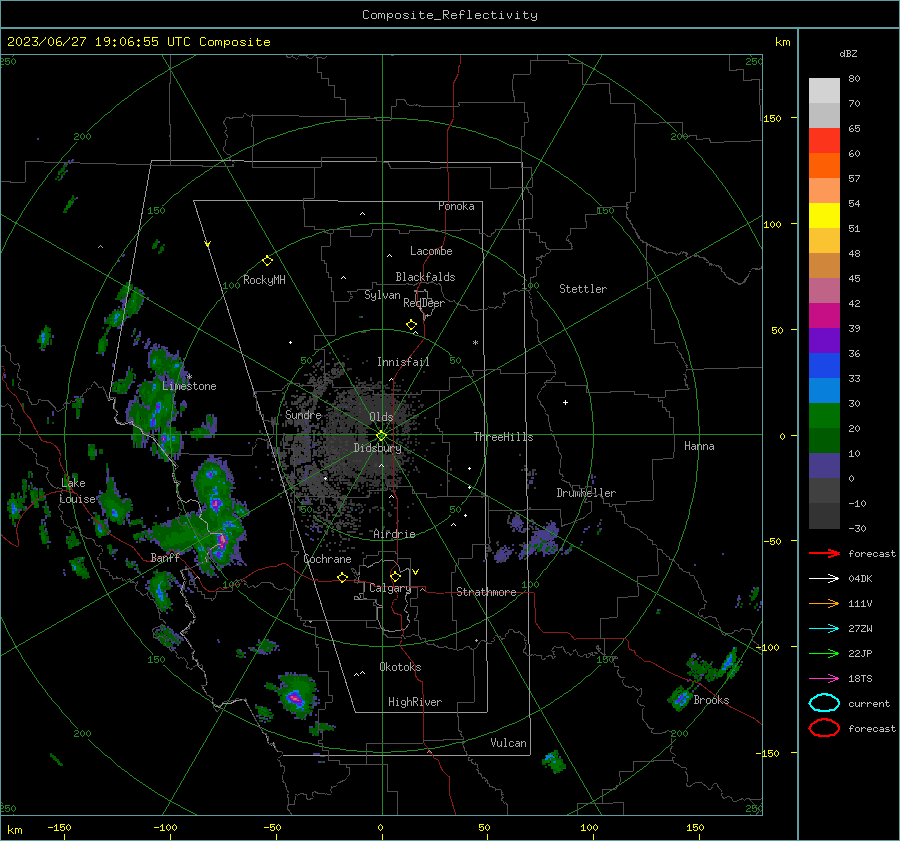The width and height of the screenshot is (900, 841).
Task: Select the magenta 39-42 dBZ color band
Action: [824, 315]
